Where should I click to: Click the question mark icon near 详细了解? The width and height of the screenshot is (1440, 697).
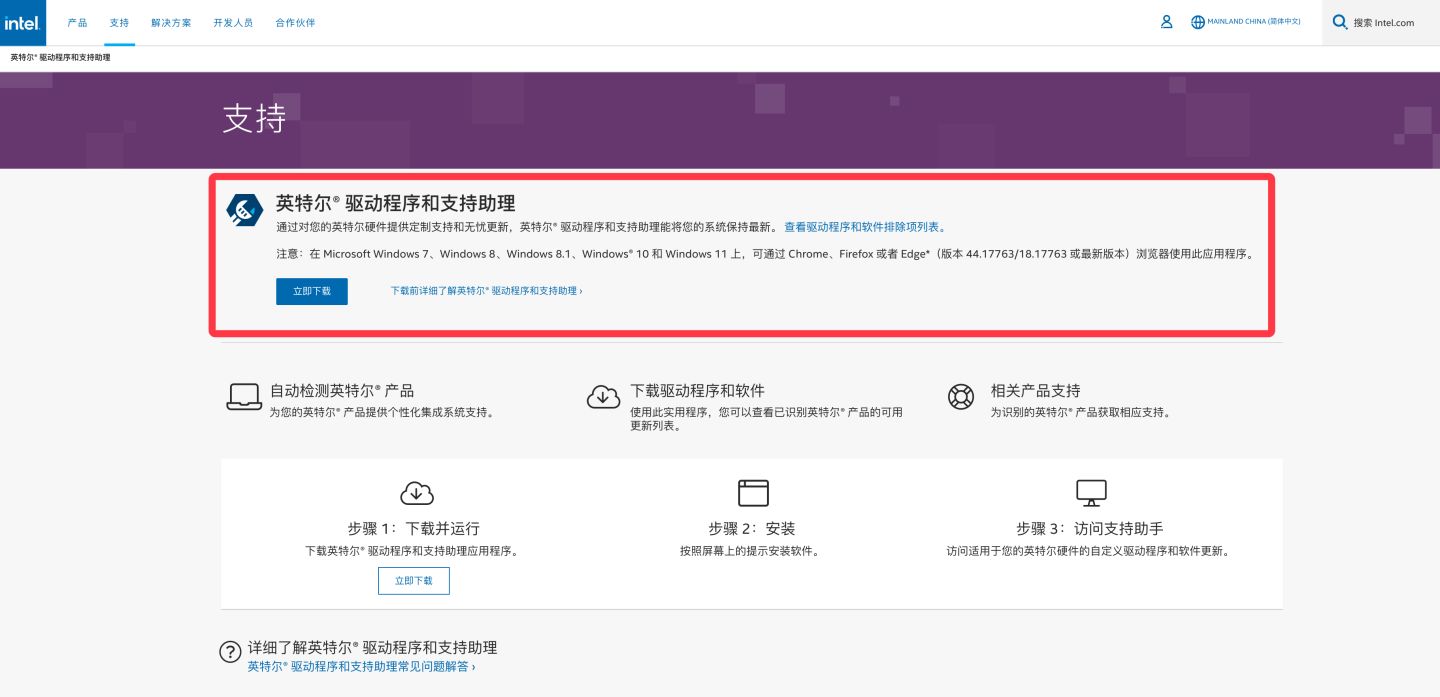[x=230, y=651]
